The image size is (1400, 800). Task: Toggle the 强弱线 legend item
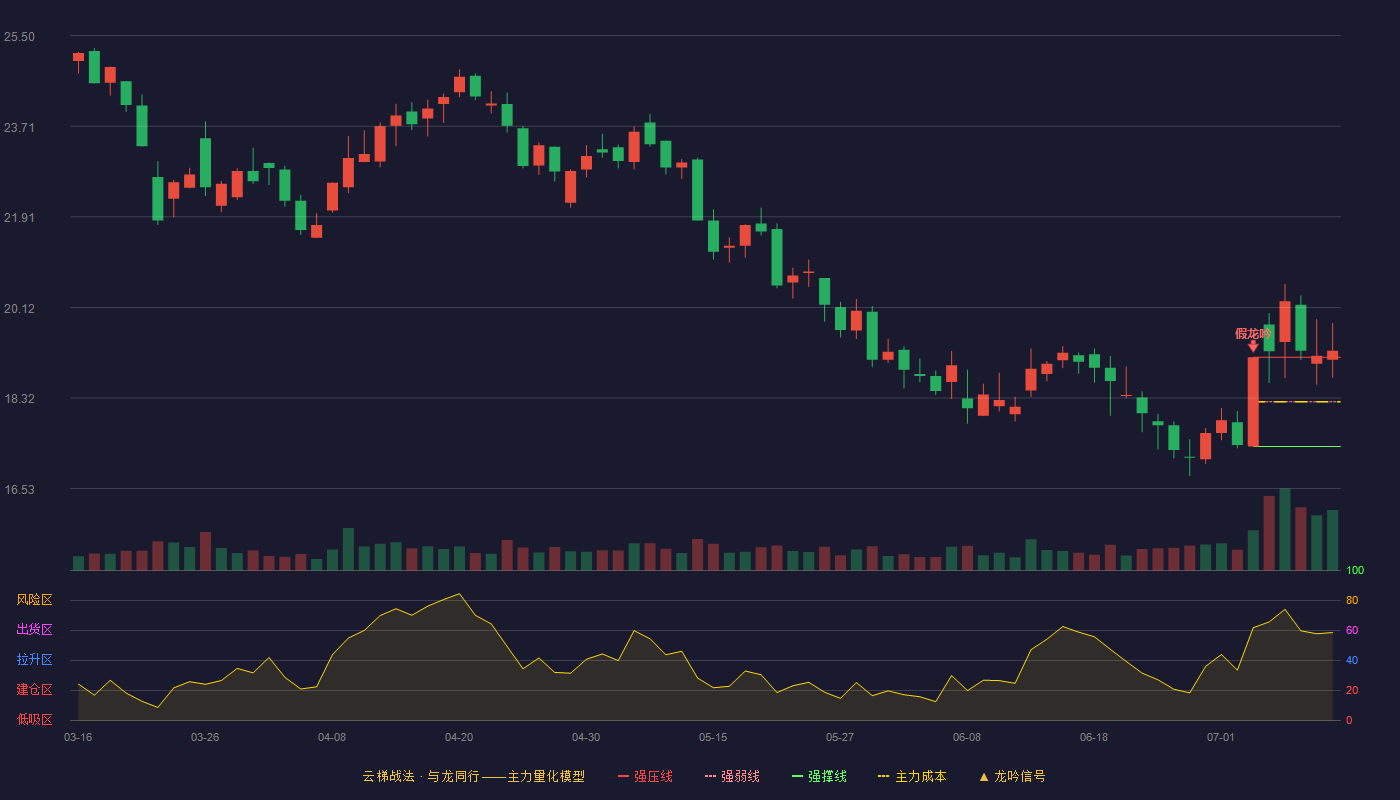point(732,776)
